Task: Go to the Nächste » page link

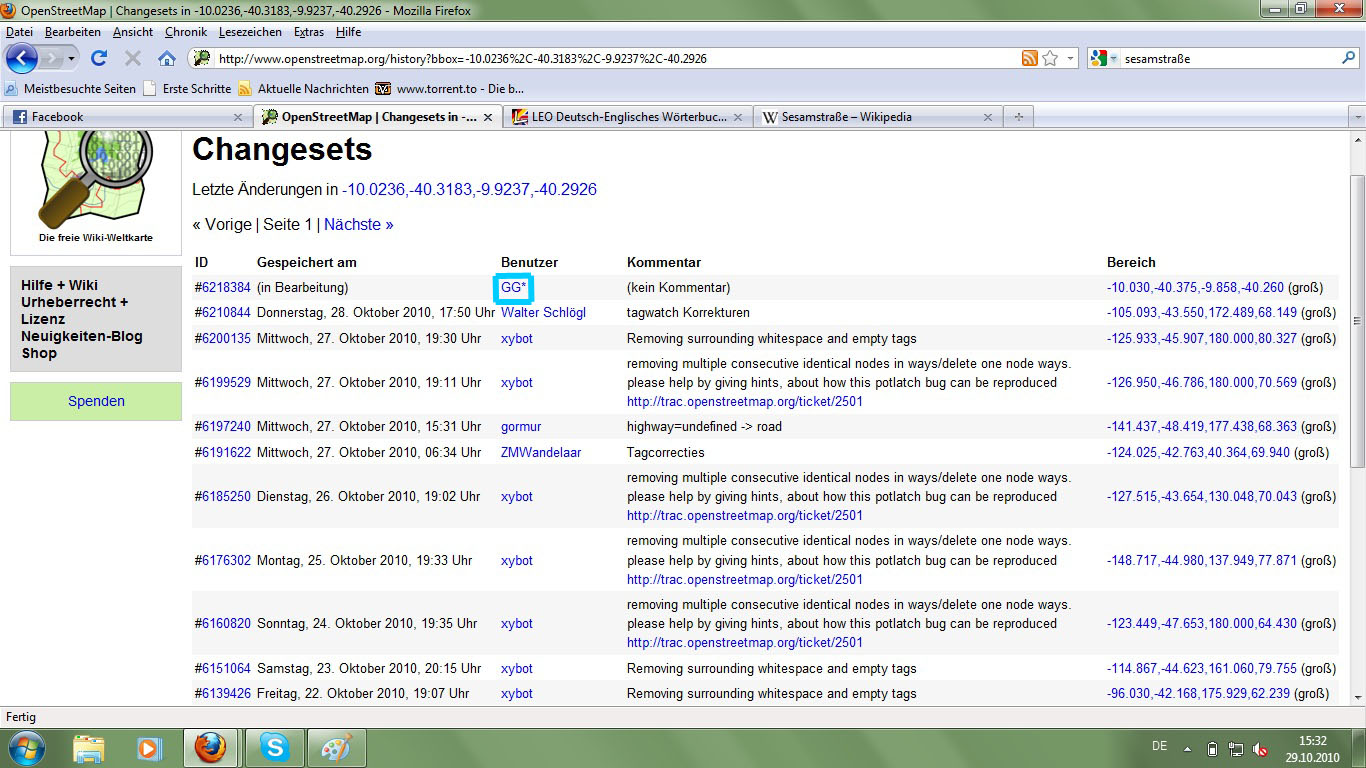Action: pyautogui.click(x=358, y=224)
